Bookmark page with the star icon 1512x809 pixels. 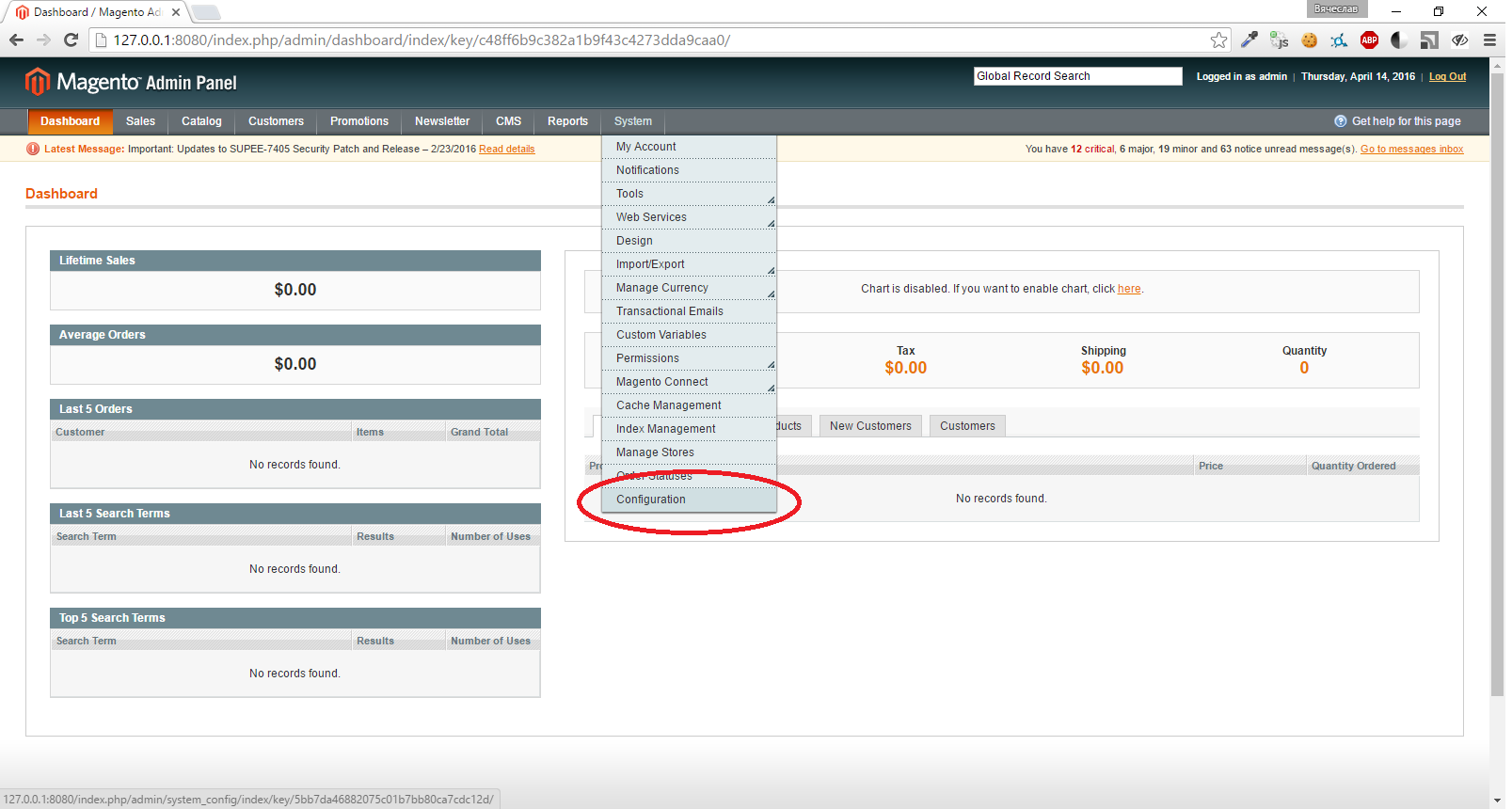tap(1218, 40)
